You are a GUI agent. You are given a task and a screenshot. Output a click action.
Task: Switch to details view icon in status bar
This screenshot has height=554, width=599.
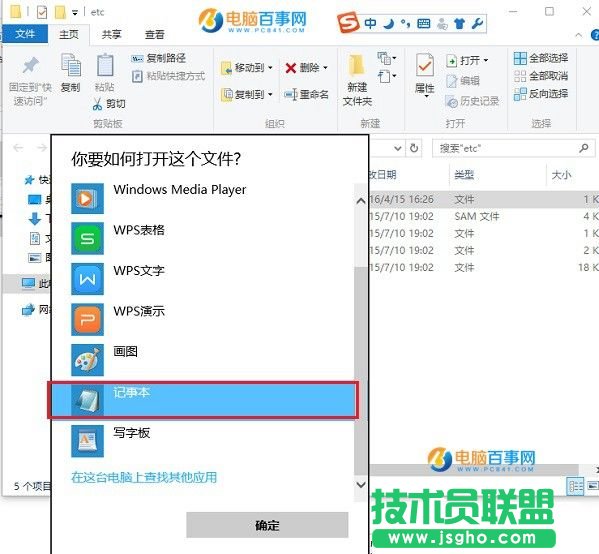[x=576, y=486]
